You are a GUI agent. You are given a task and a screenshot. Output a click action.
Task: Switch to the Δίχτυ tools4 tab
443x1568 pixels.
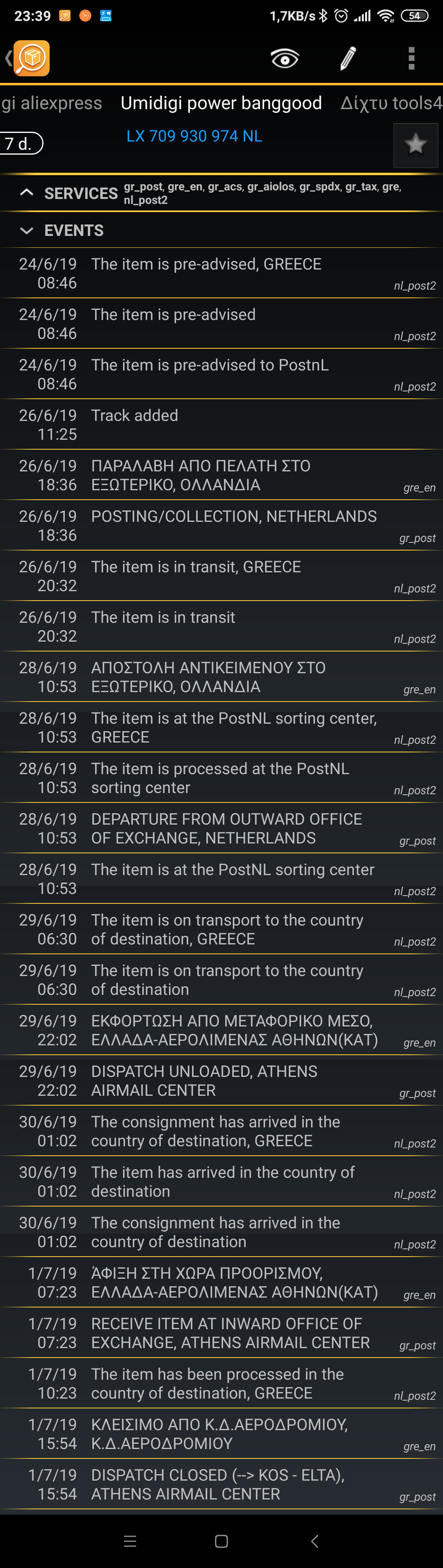coord(390,103)
